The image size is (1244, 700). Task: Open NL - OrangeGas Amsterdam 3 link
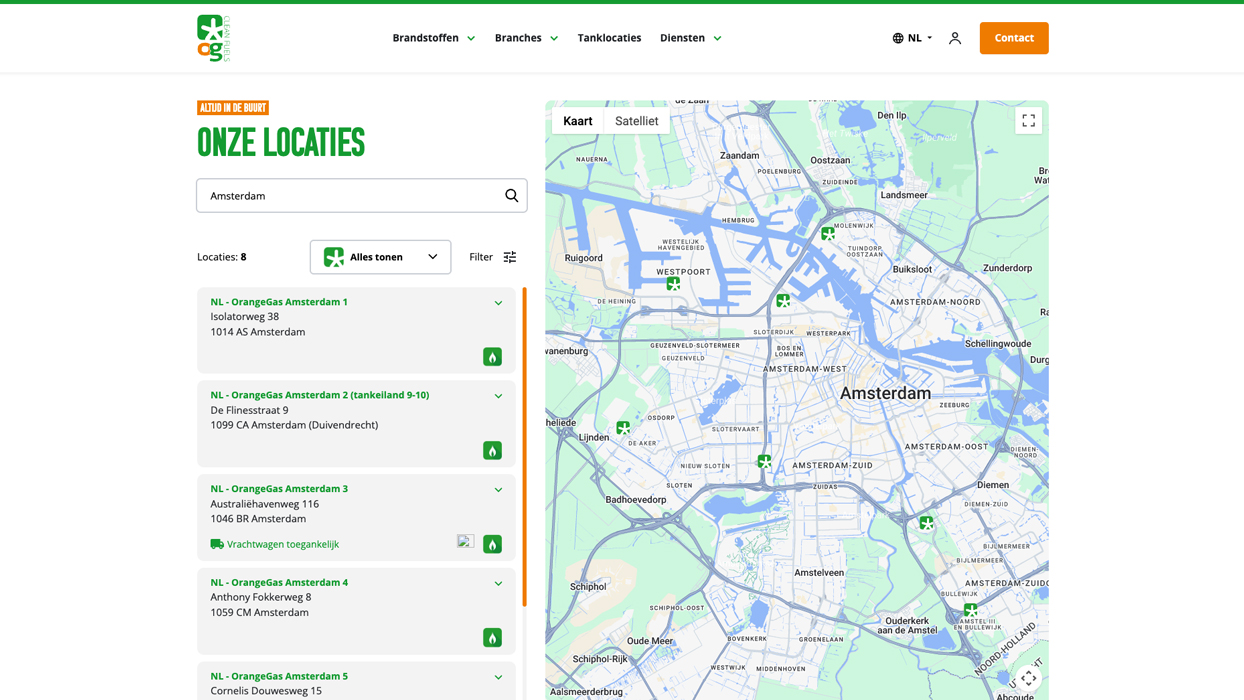tap(279, 489)
